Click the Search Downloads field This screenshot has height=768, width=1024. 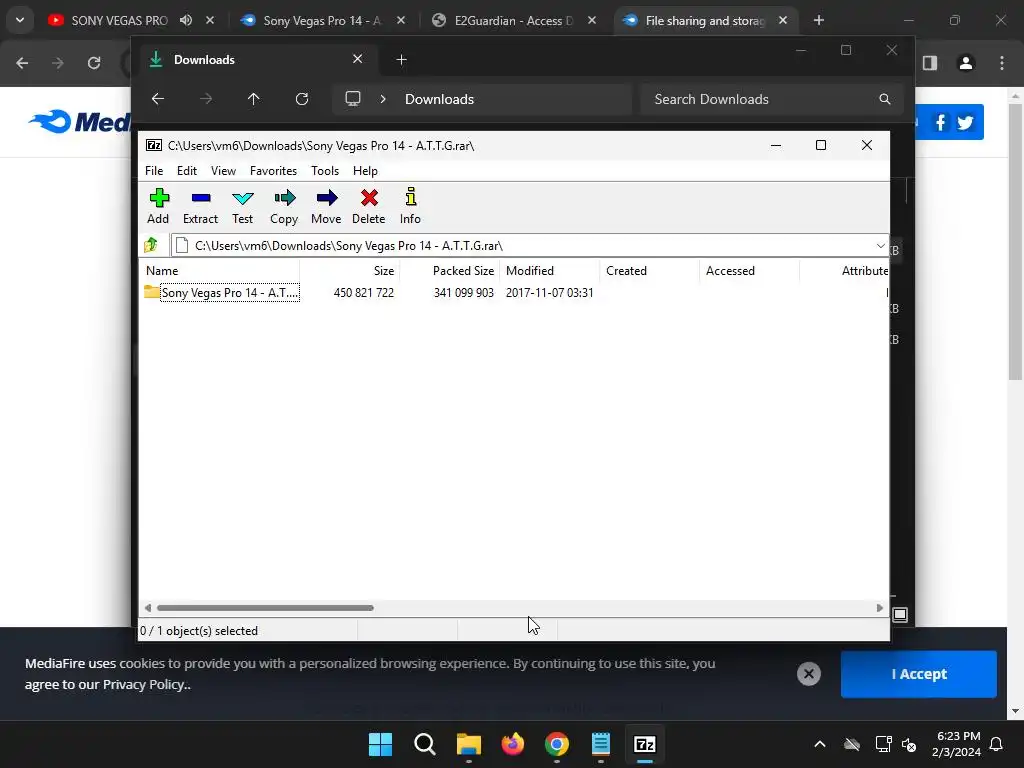tap(772, 99)
